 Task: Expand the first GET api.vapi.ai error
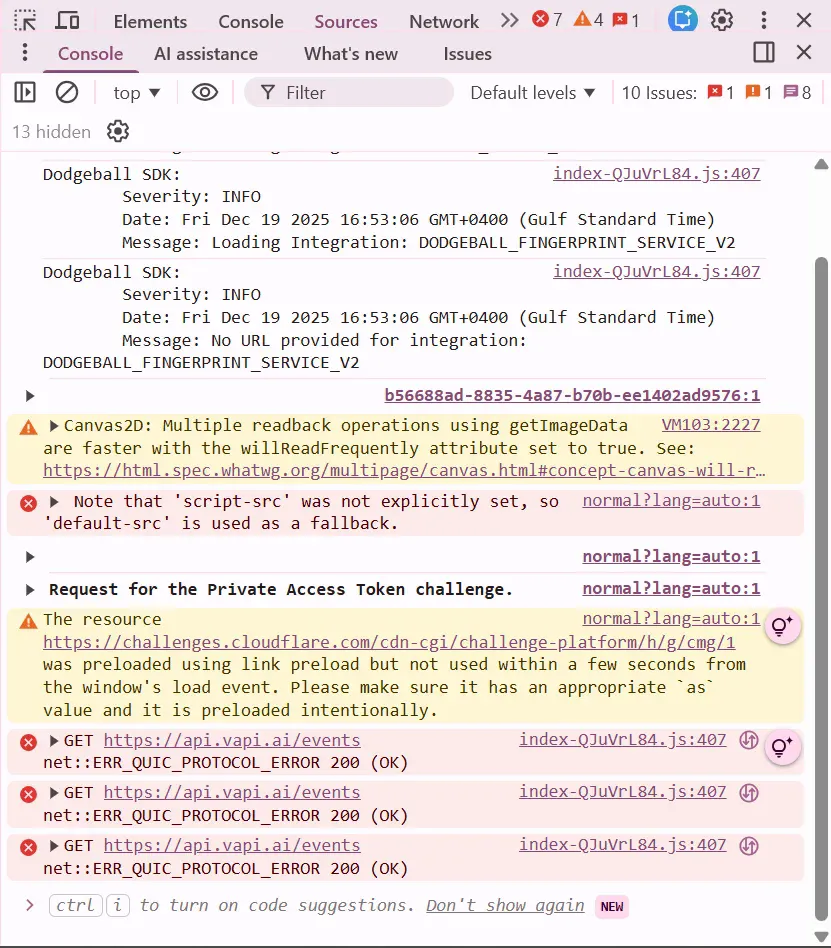[x=52, y=740]
